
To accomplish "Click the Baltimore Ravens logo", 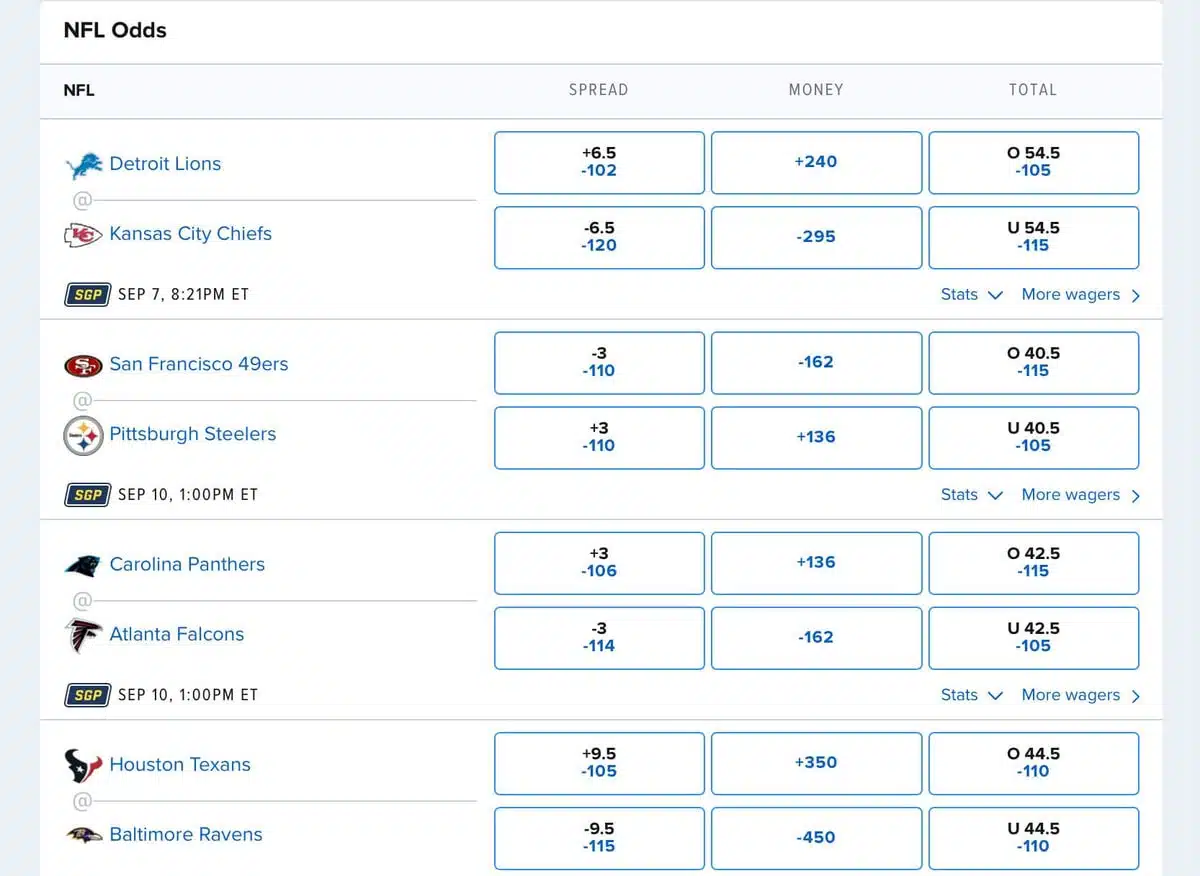I will [x=84, y=835].
